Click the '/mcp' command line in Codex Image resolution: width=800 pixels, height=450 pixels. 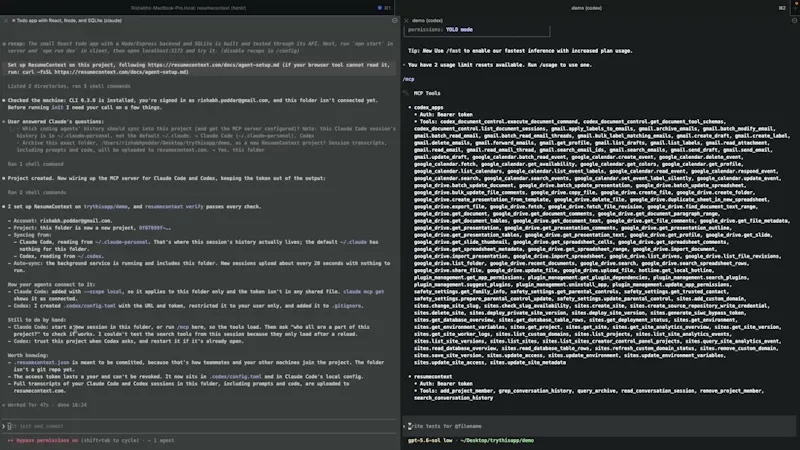click(408, 79)
